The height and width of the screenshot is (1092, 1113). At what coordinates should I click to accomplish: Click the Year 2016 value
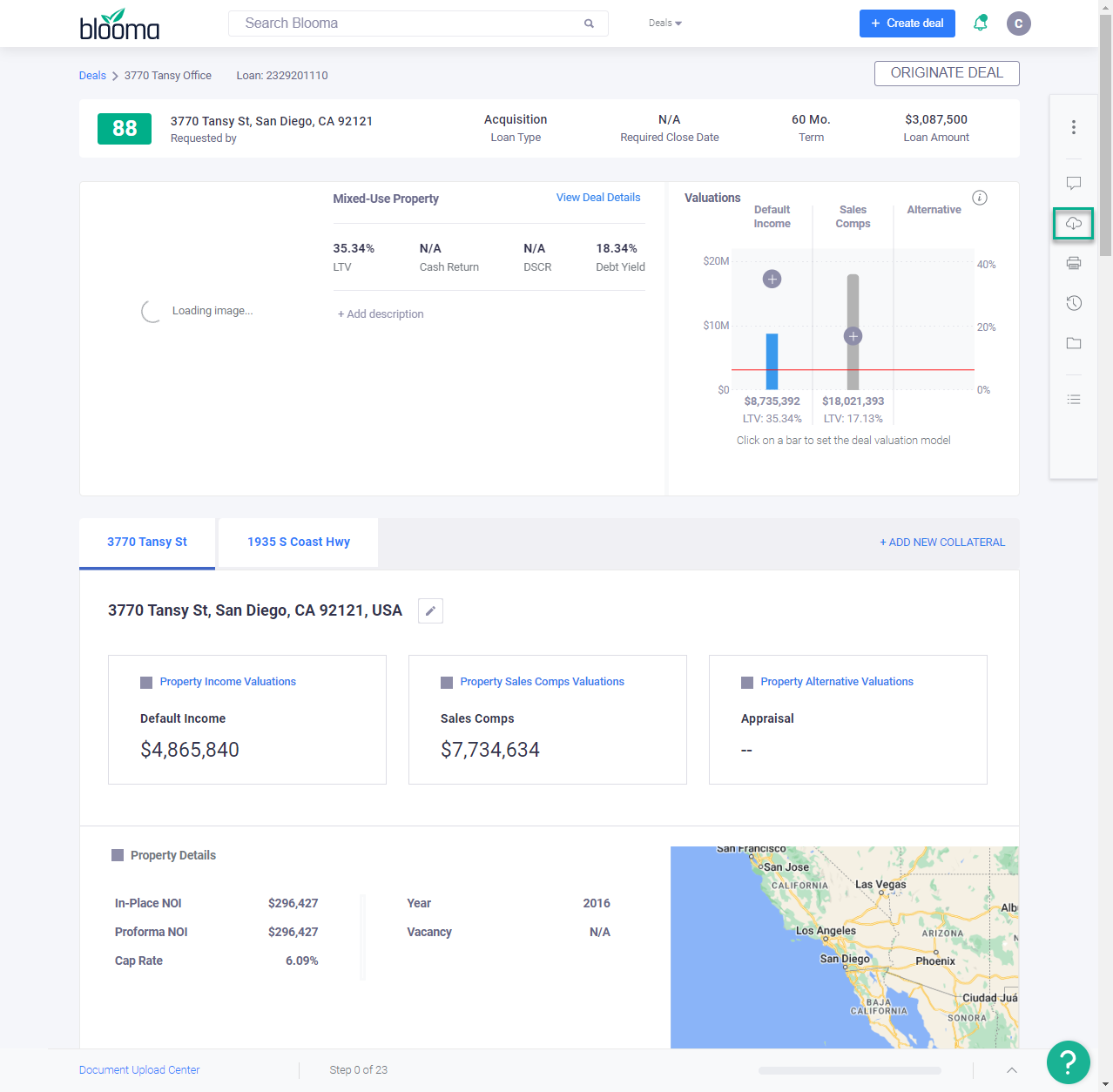[597, 903]
